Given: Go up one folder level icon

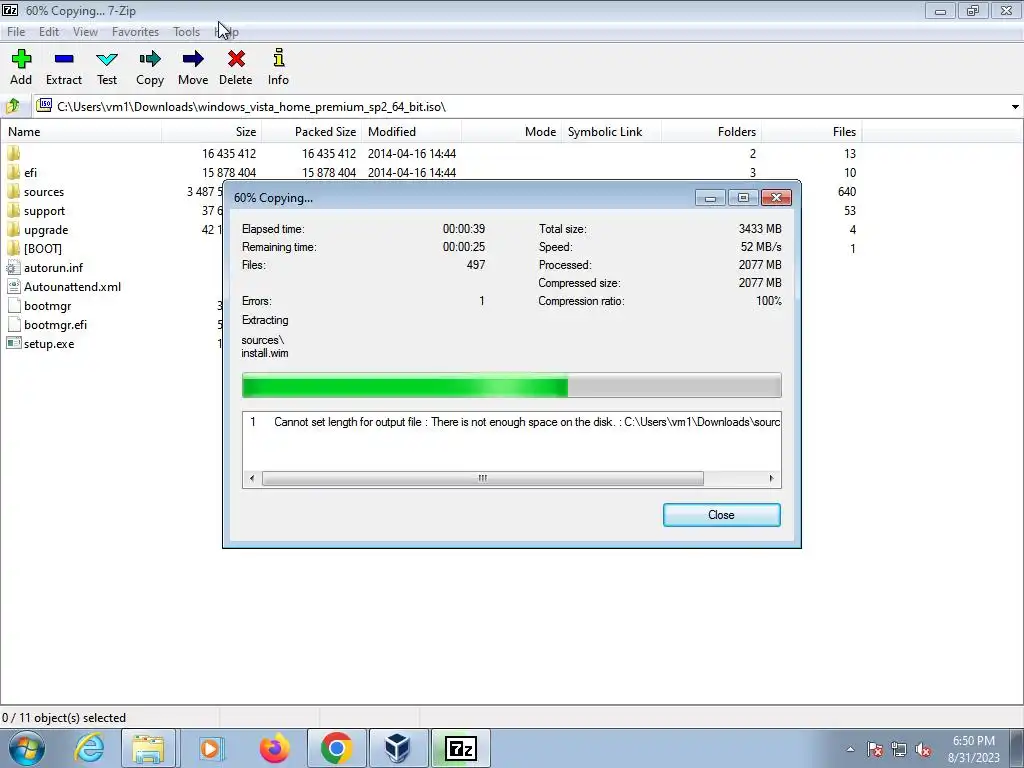Looking at the screenshot, I should [x=13, y=106].
